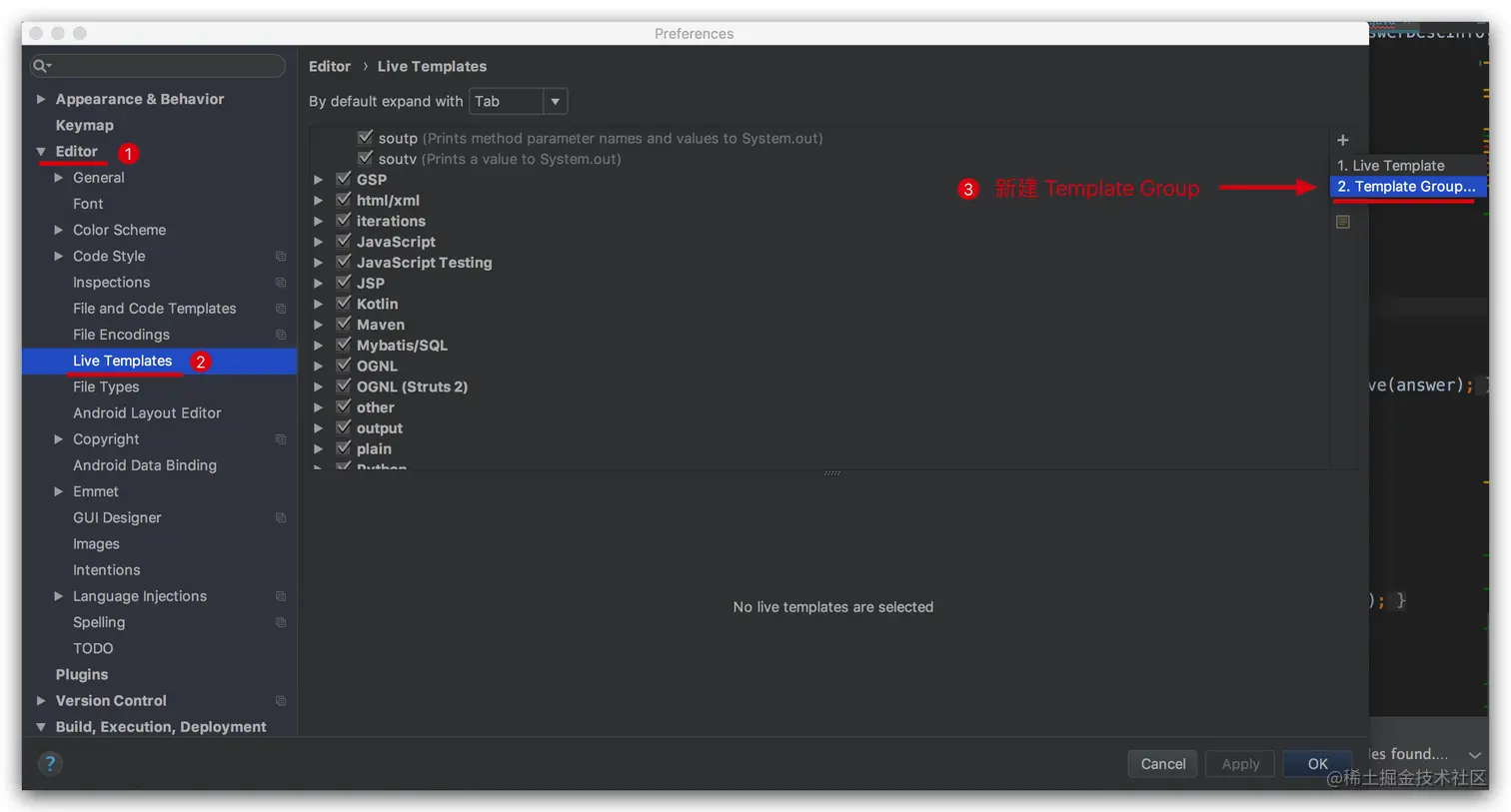This screenshot has height=812, width=1511.
Task: Click the project-level icon beside File Encodings
Action: [x=281, y=335]
